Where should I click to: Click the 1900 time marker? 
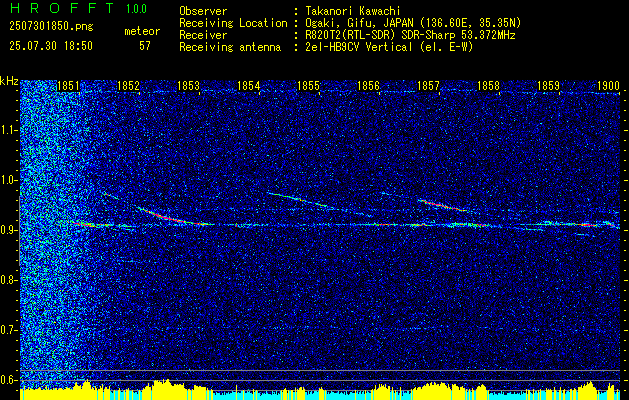[609, 86]
